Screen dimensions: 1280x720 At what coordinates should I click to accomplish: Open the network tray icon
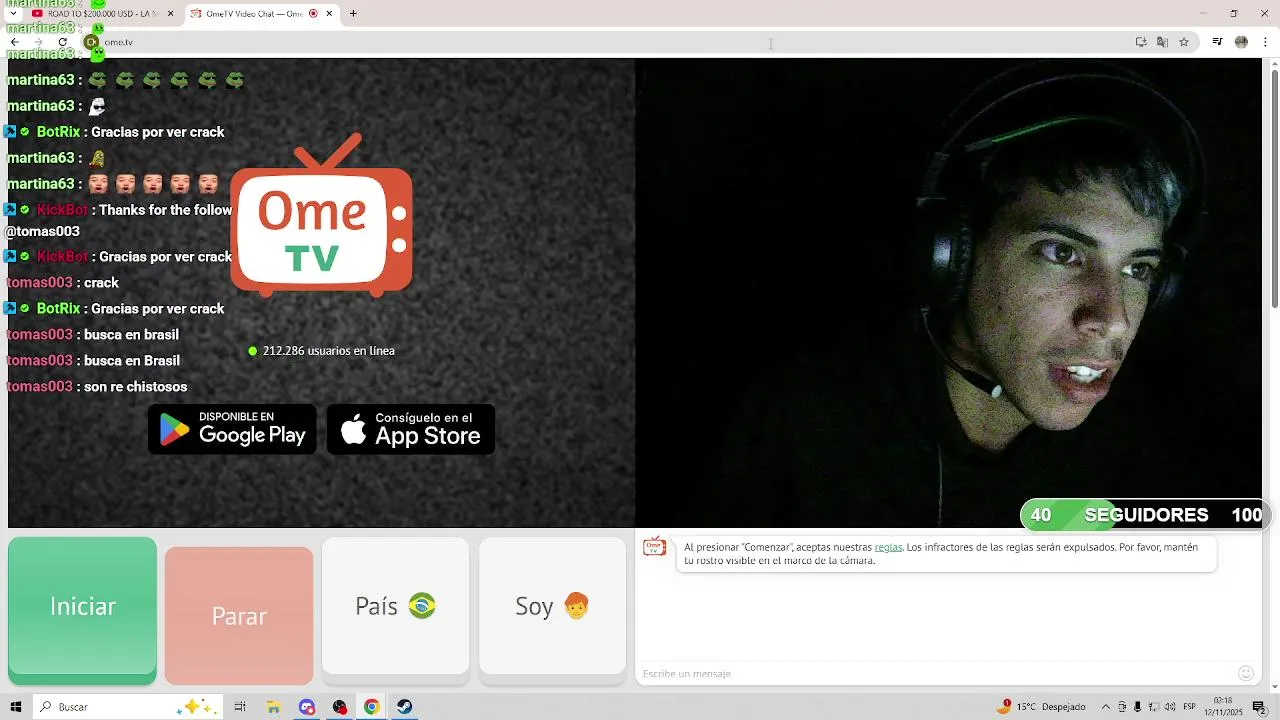[x=1154, y=707]
